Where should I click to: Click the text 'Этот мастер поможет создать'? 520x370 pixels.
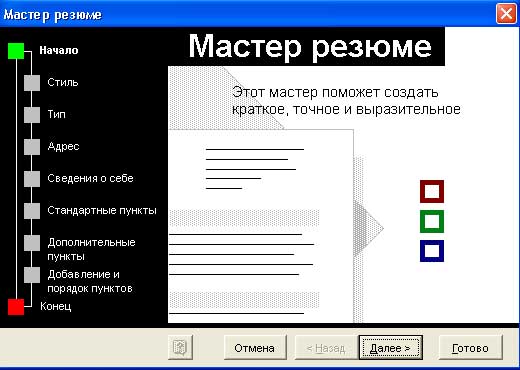tap(335, 92)
